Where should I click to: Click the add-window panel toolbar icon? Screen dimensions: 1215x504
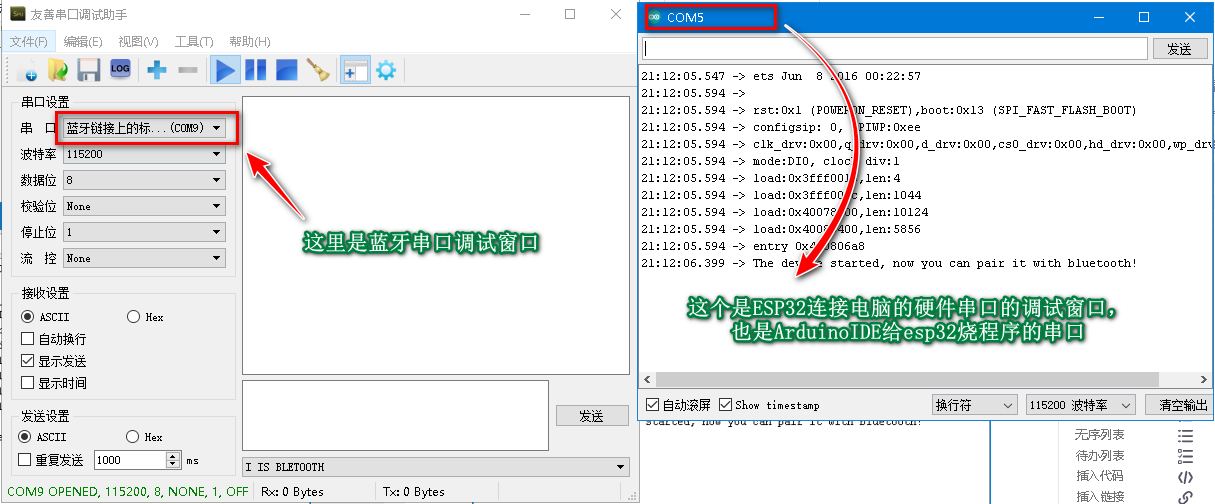[x=355, y=70]
